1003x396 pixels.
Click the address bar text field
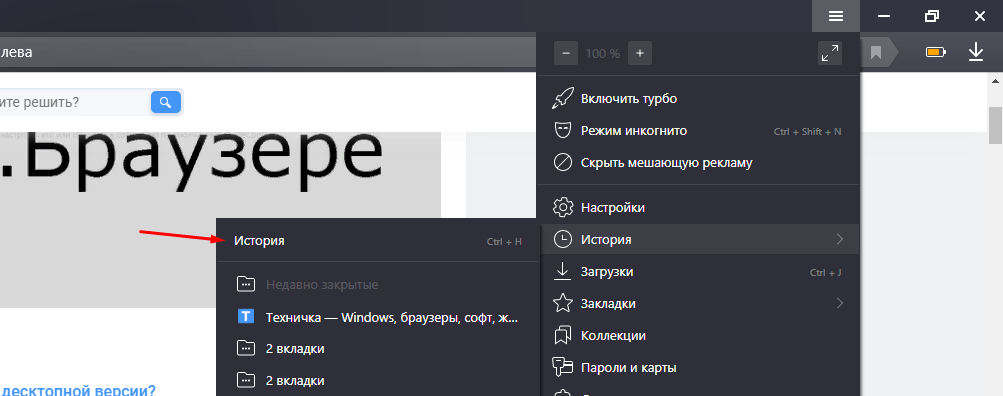269,52
